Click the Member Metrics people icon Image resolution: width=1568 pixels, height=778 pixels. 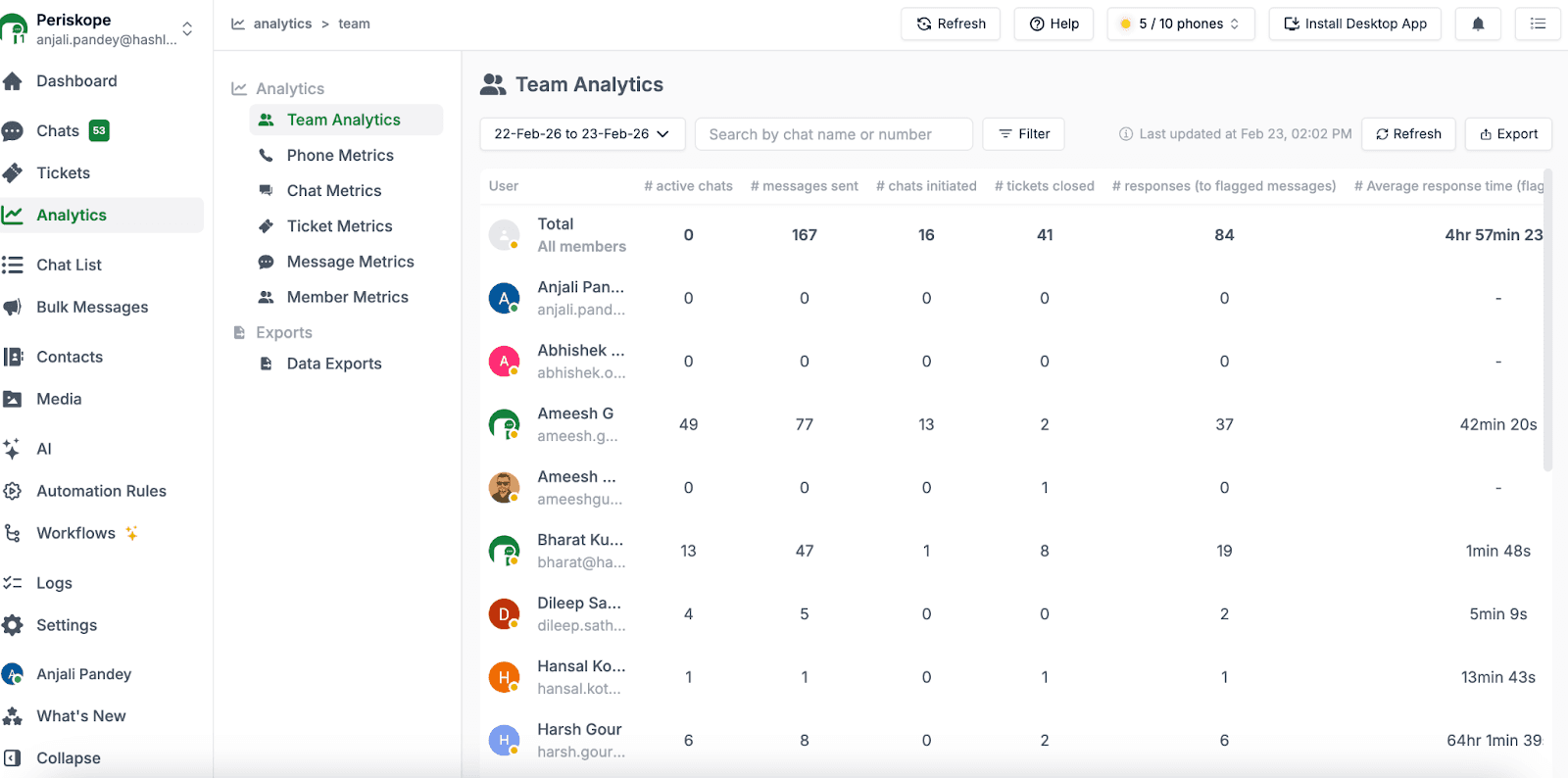click(x=266, y=297)
